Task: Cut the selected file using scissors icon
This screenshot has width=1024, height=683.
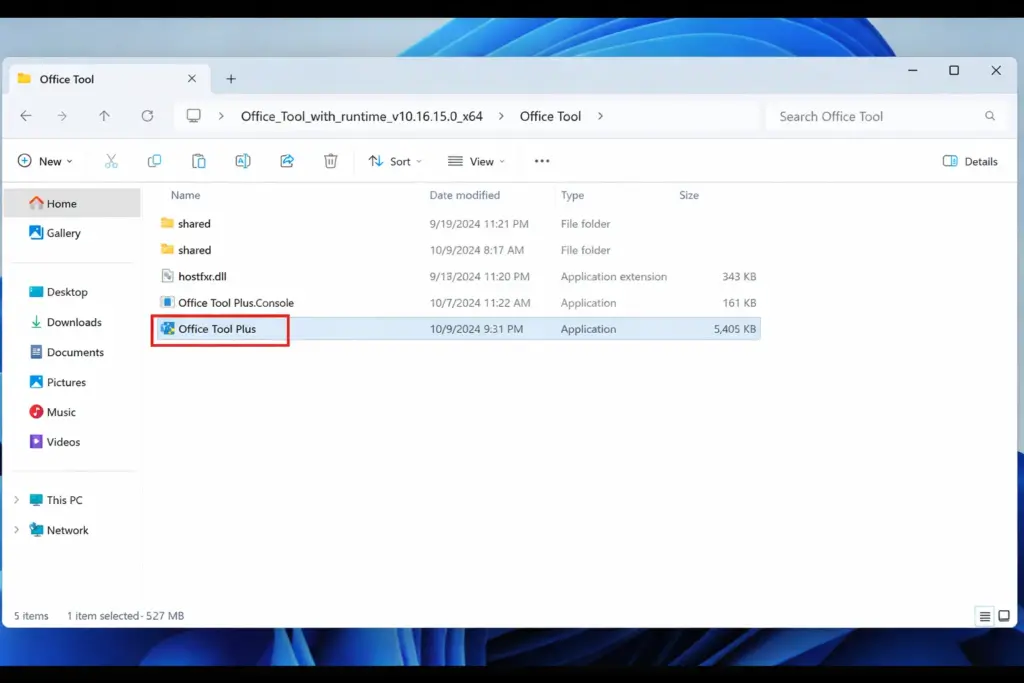Action: click(111, 161)
